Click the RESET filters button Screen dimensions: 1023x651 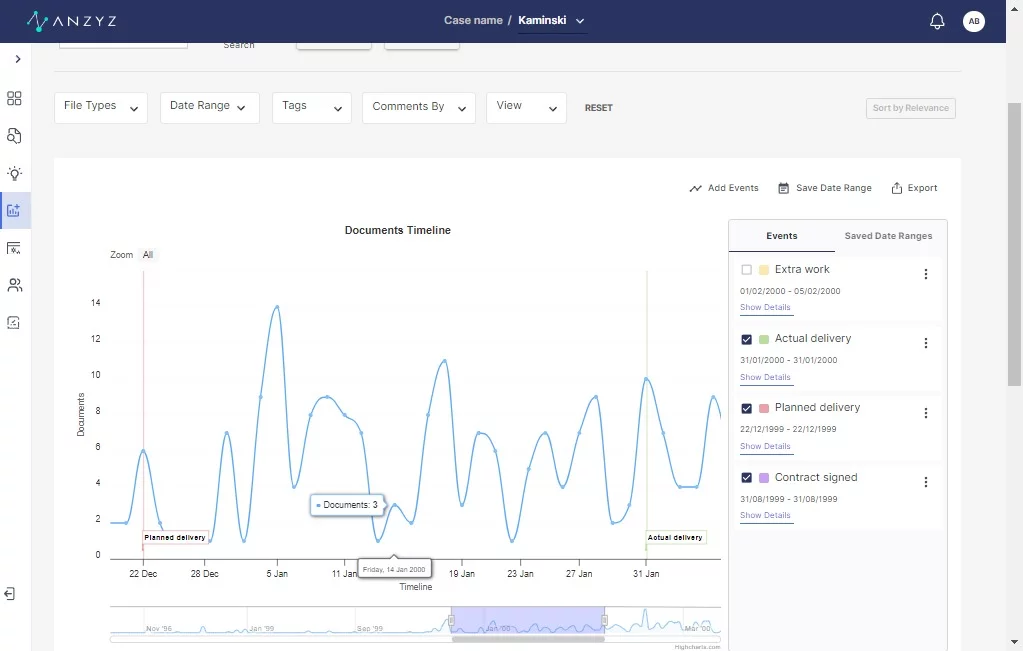click(598, 108)
